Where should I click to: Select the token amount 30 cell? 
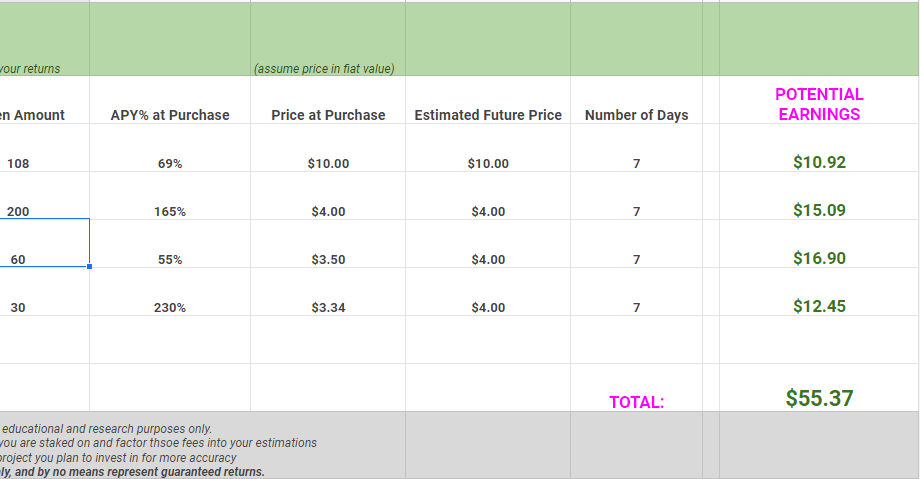pos(40,307)
